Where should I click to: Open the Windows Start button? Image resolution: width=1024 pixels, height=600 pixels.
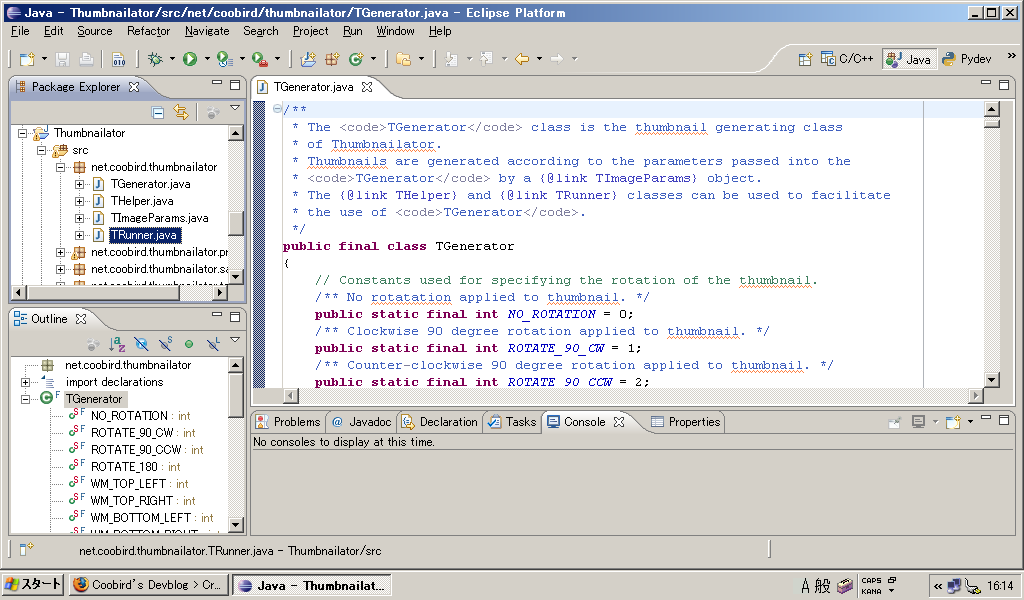coord(33,584)
